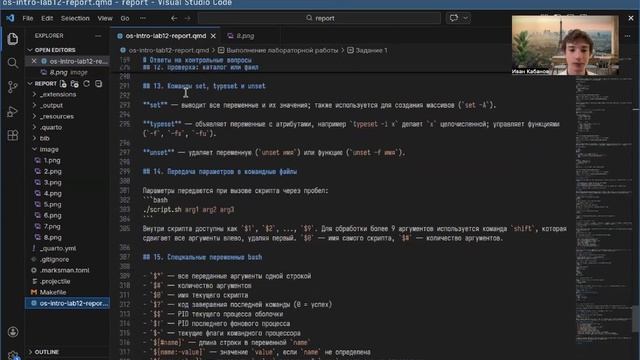Open 5.png in the image folder
The height and width of the screenshot is (360, 640).
tap(52, 204)
